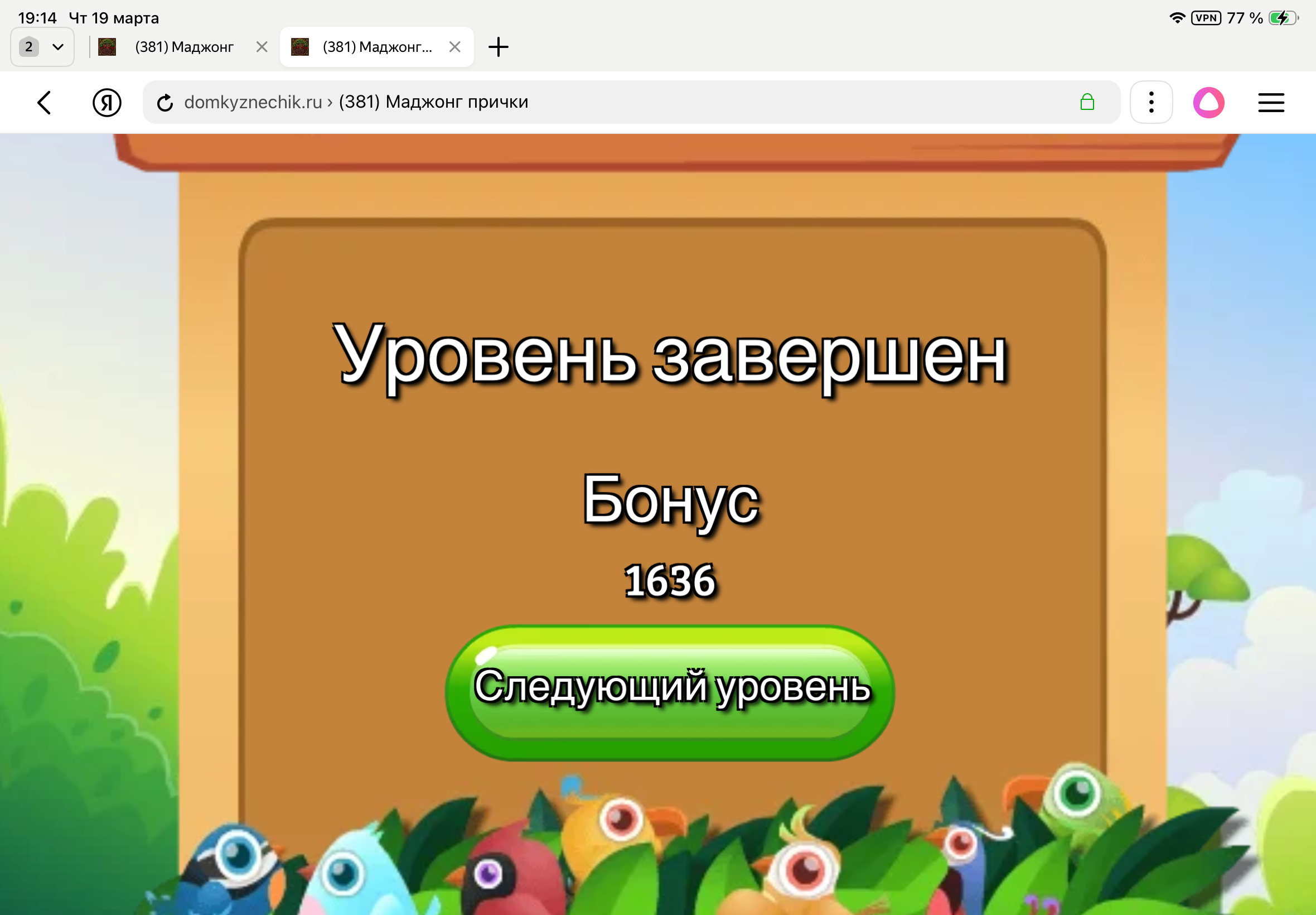This screenshot has height=915, width=1316.
Task: Select the active second Маджонг tab
Action: (376, 47)
